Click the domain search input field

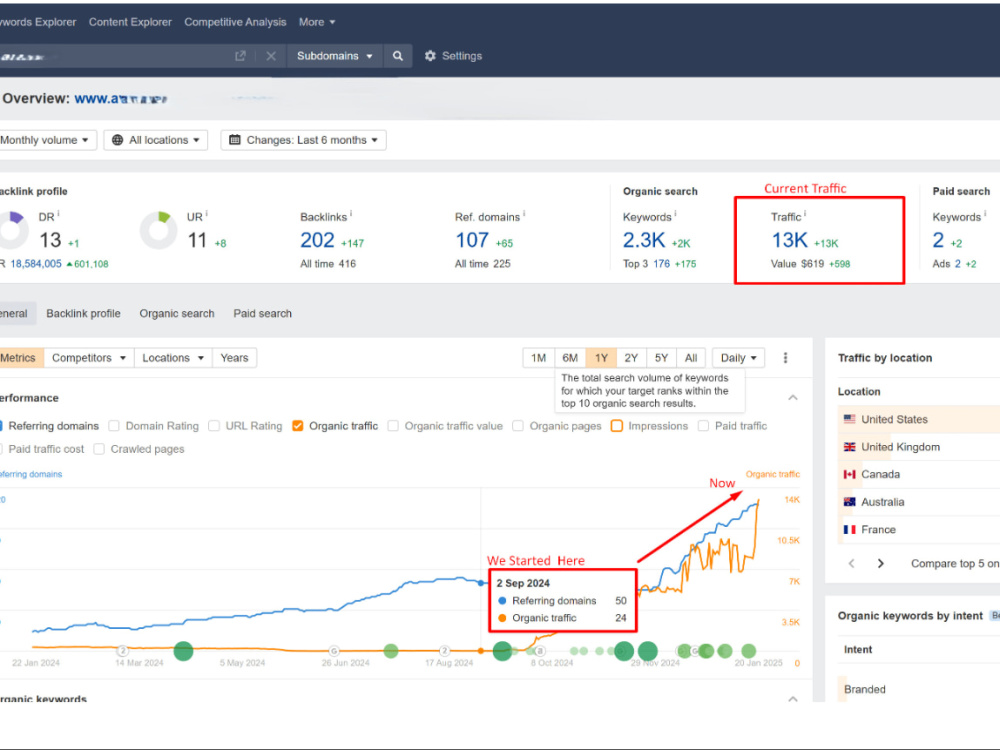click(x=115, y=56)
